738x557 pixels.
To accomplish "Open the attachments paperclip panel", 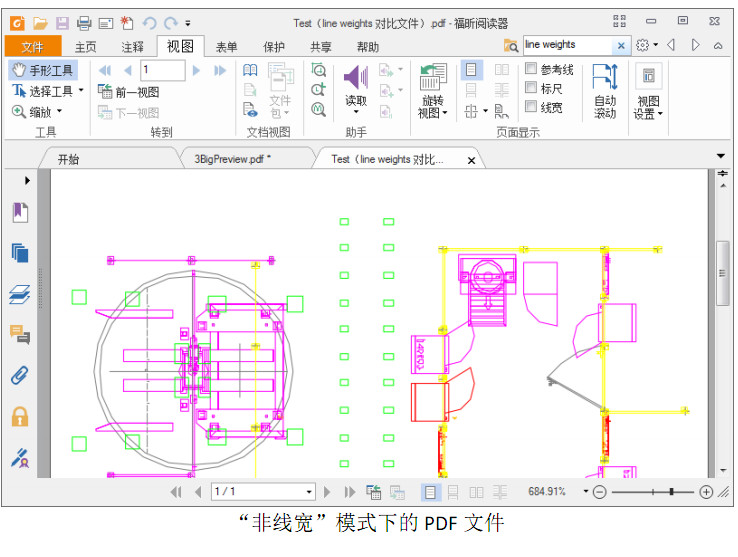I will point(20,376).
